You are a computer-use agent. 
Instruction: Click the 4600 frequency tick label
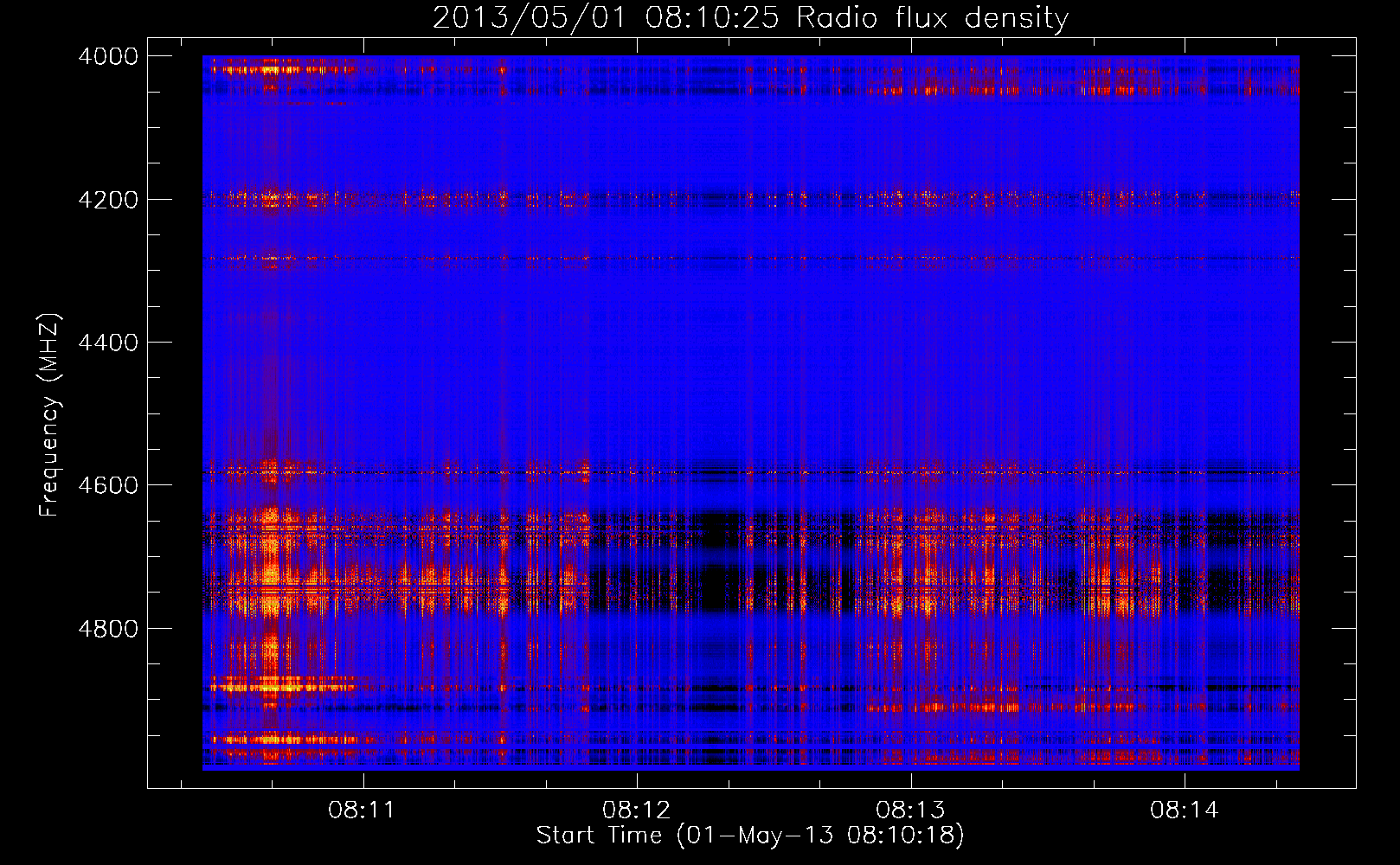107,485
